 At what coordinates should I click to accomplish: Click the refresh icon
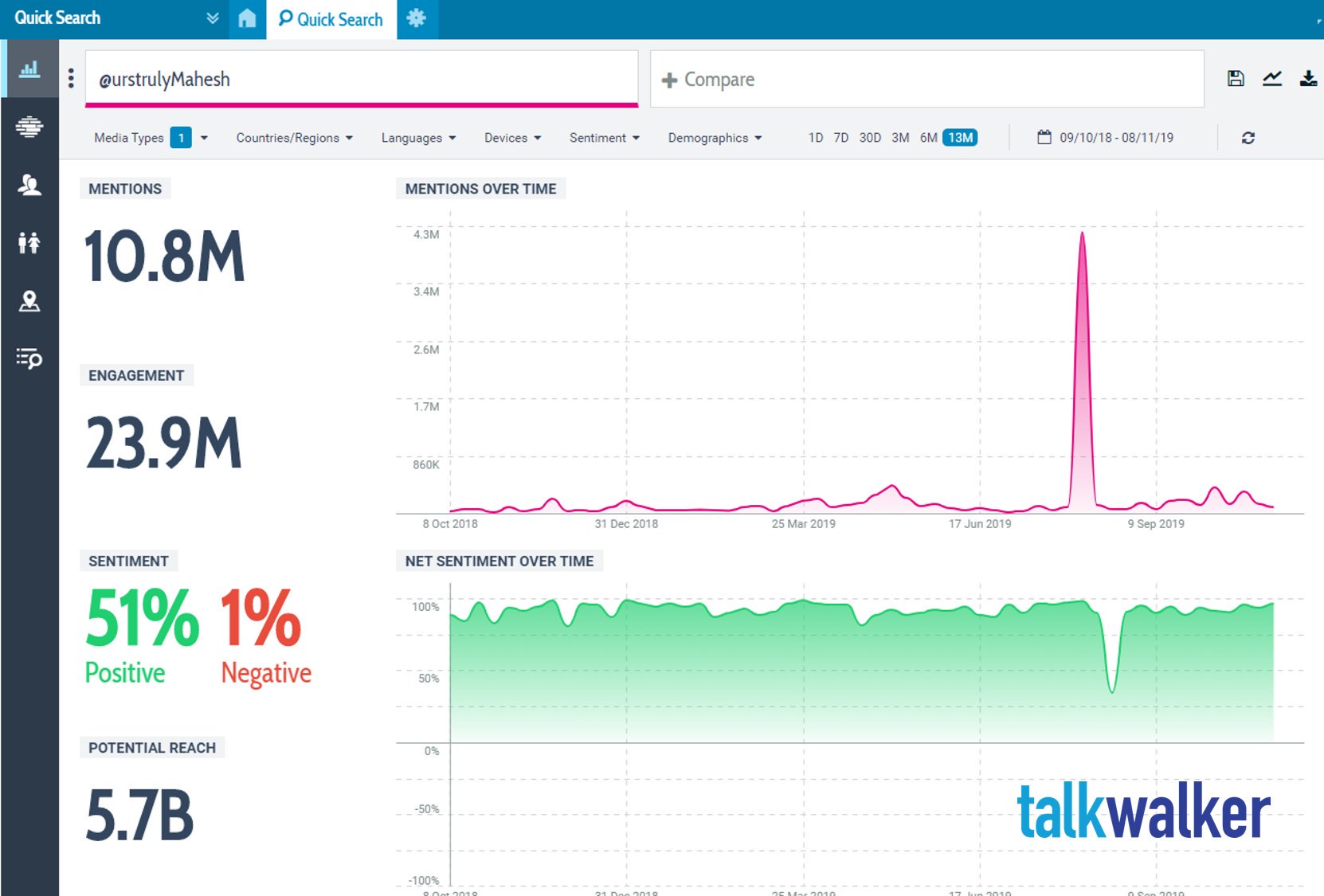pos(1248,138)
